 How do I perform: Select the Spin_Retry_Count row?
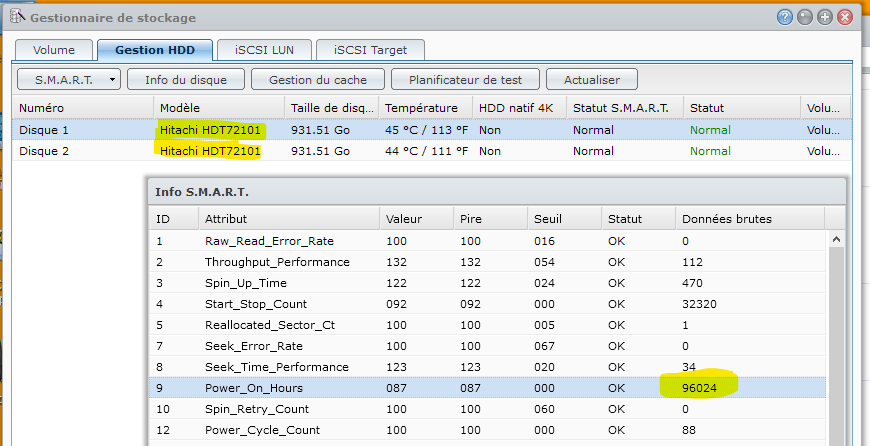click(488, 409)
